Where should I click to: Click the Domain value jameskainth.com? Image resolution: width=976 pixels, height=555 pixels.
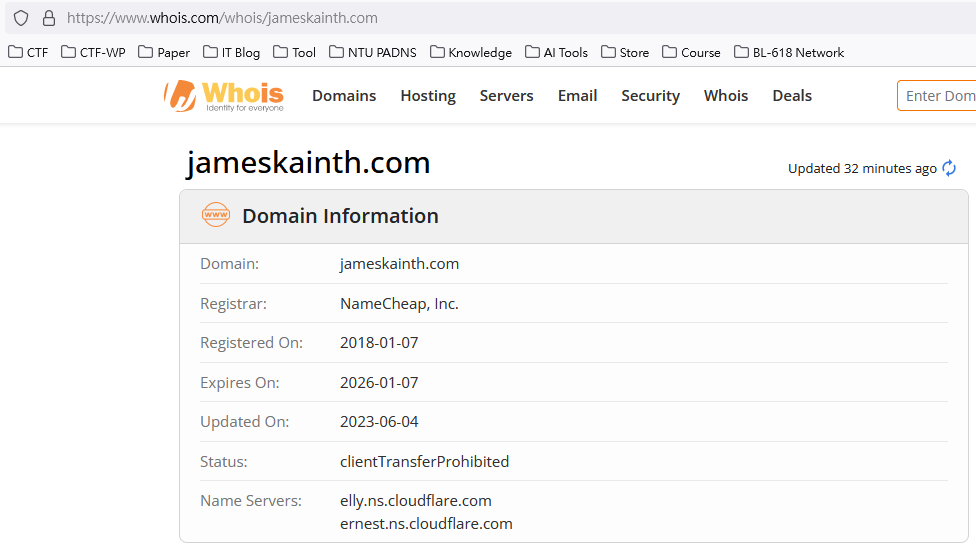click(400, 264)
